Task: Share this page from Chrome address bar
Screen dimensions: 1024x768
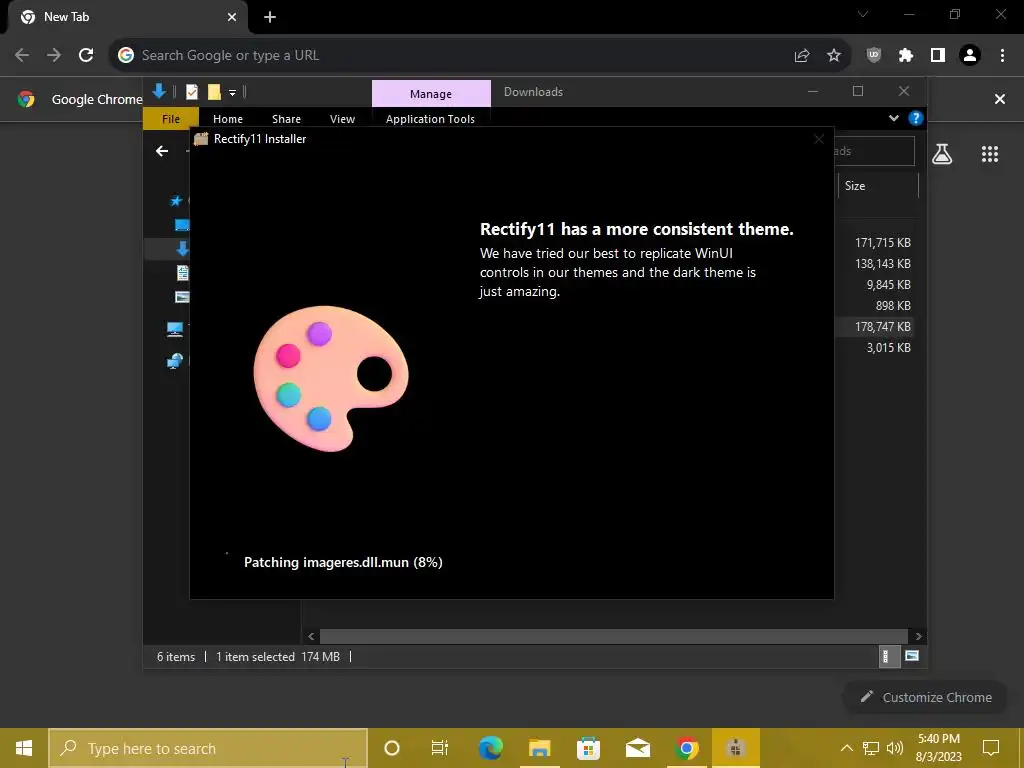Action: point(802,56)
